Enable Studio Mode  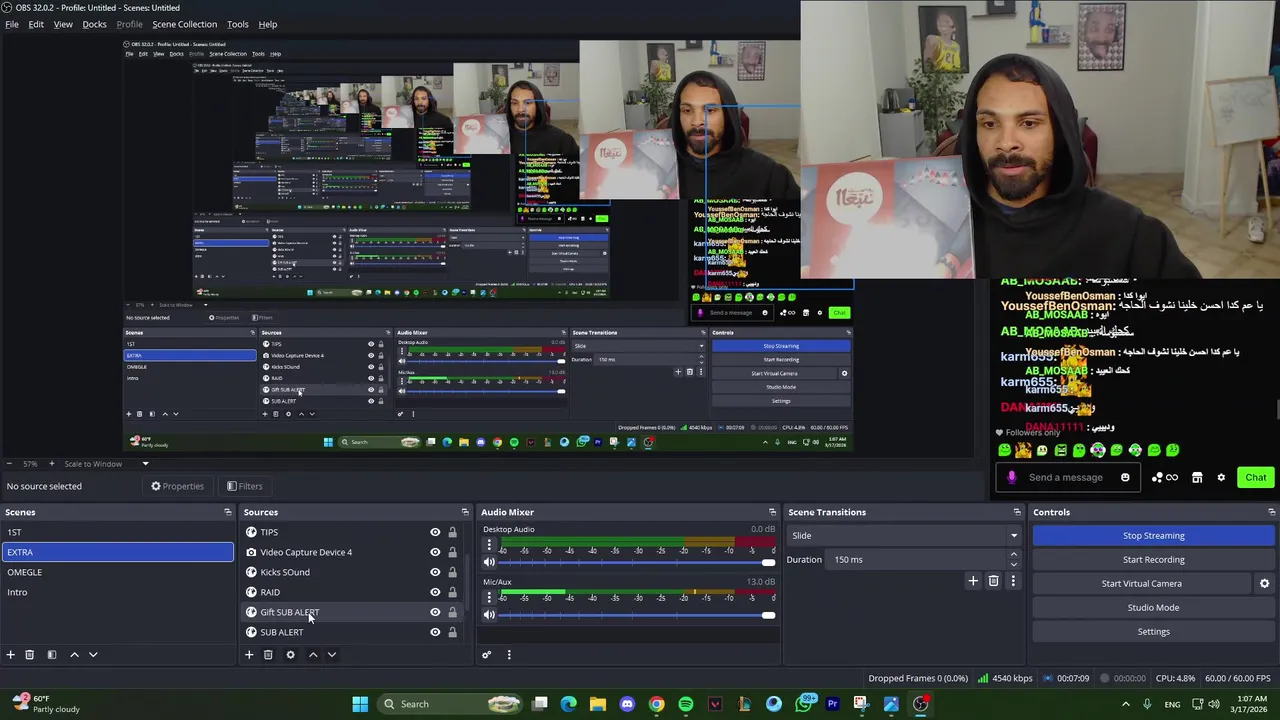click(1153, 608)
